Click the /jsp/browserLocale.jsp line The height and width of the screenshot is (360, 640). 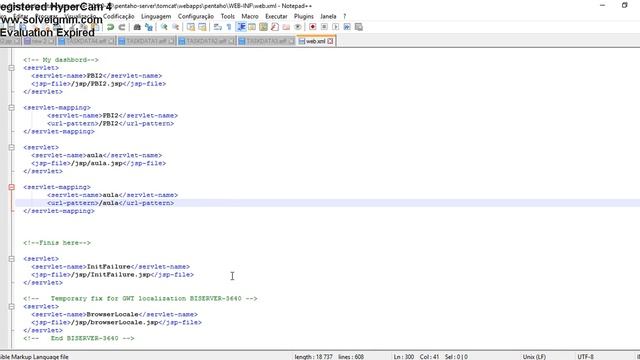click(x=116, y=322)
